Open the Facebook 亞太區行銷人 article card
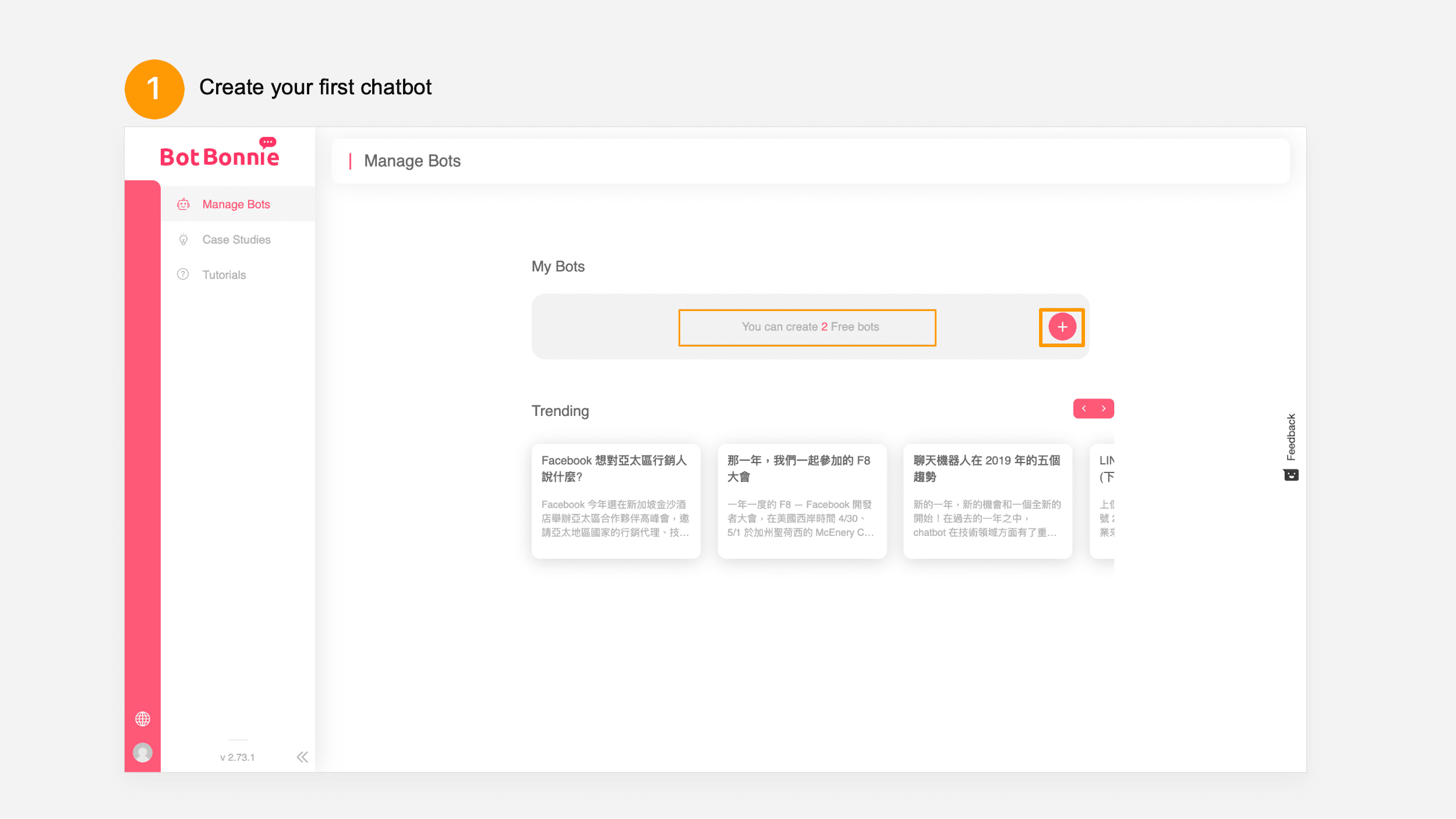The image size is (1456, 819). [616, 501]
